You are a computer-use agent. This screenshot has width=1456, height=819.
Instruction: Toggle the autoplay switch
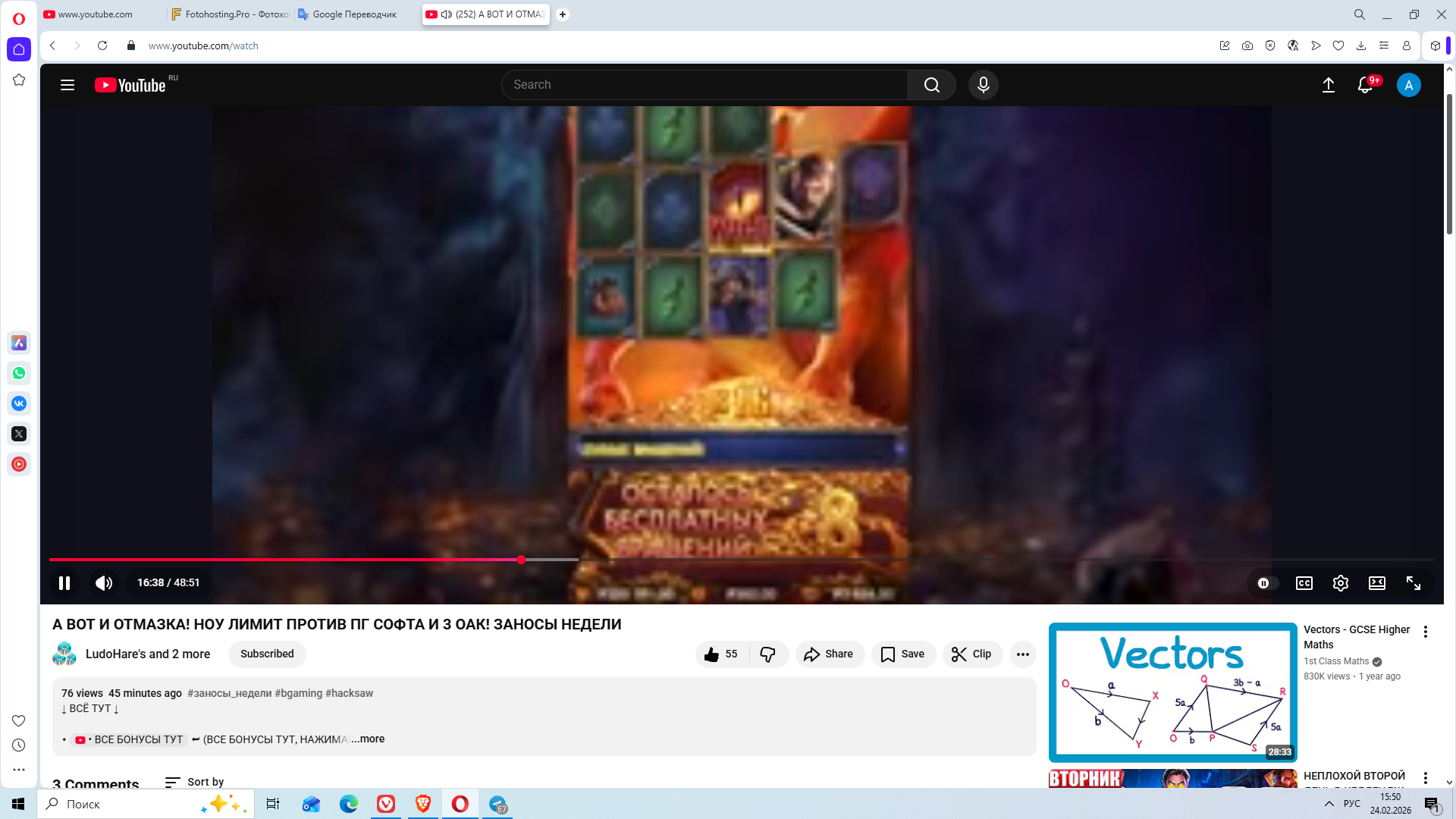(1265, 583)
